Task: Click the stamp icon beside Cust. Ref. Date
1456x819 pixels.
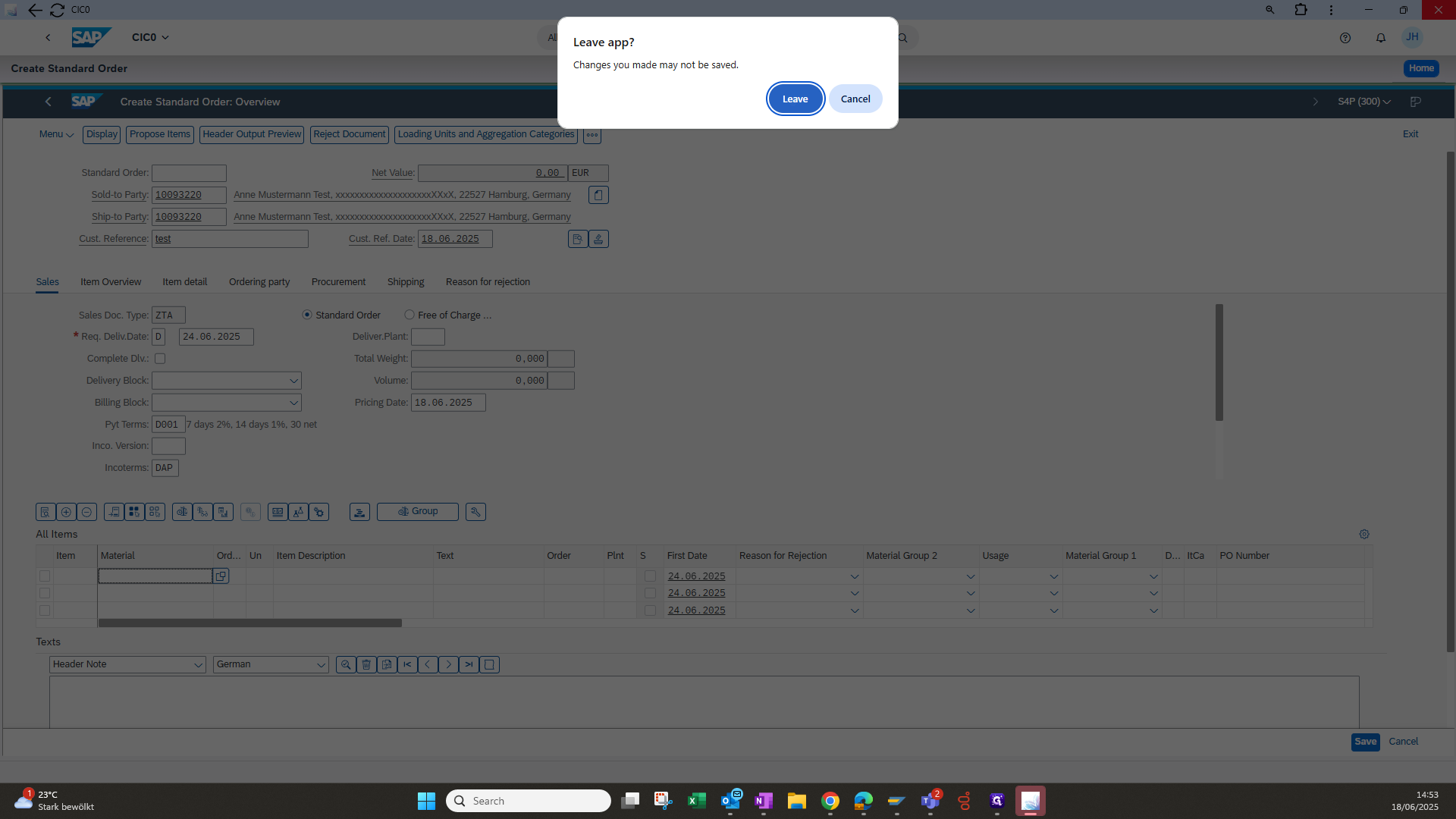Action: [x=598, y=240]
